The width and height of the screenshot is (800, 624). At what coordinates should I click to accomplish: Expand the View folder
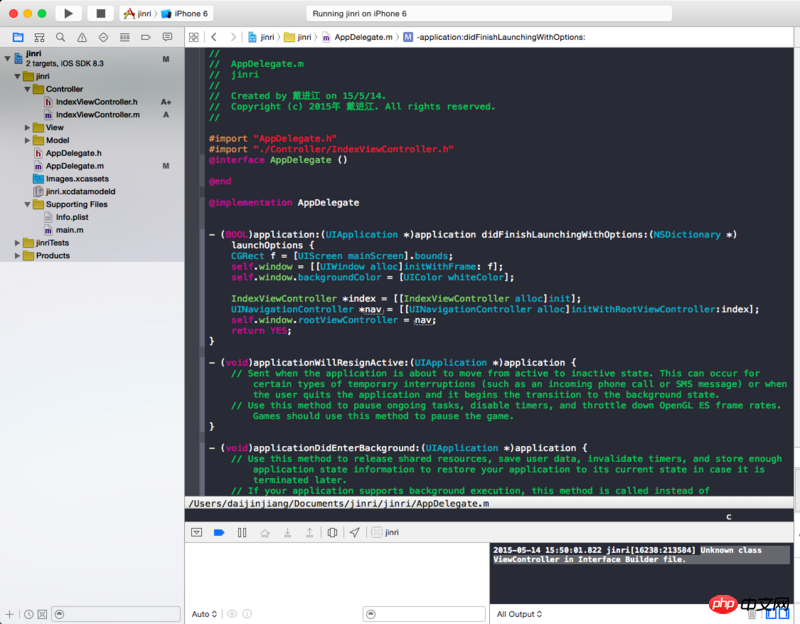click(25, 127)
